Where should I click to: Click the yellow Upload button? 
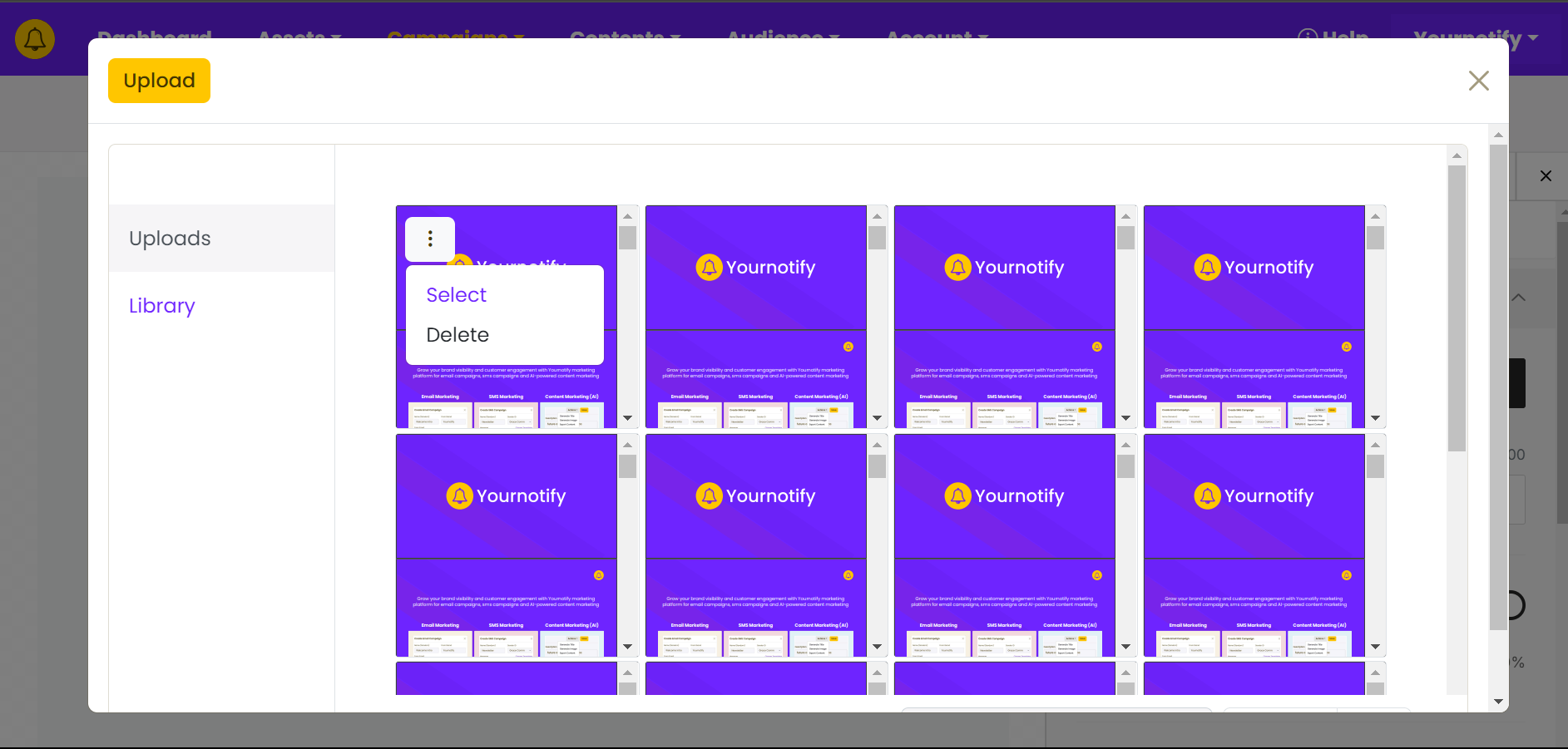pyautogui.click(x=159, y=81)
